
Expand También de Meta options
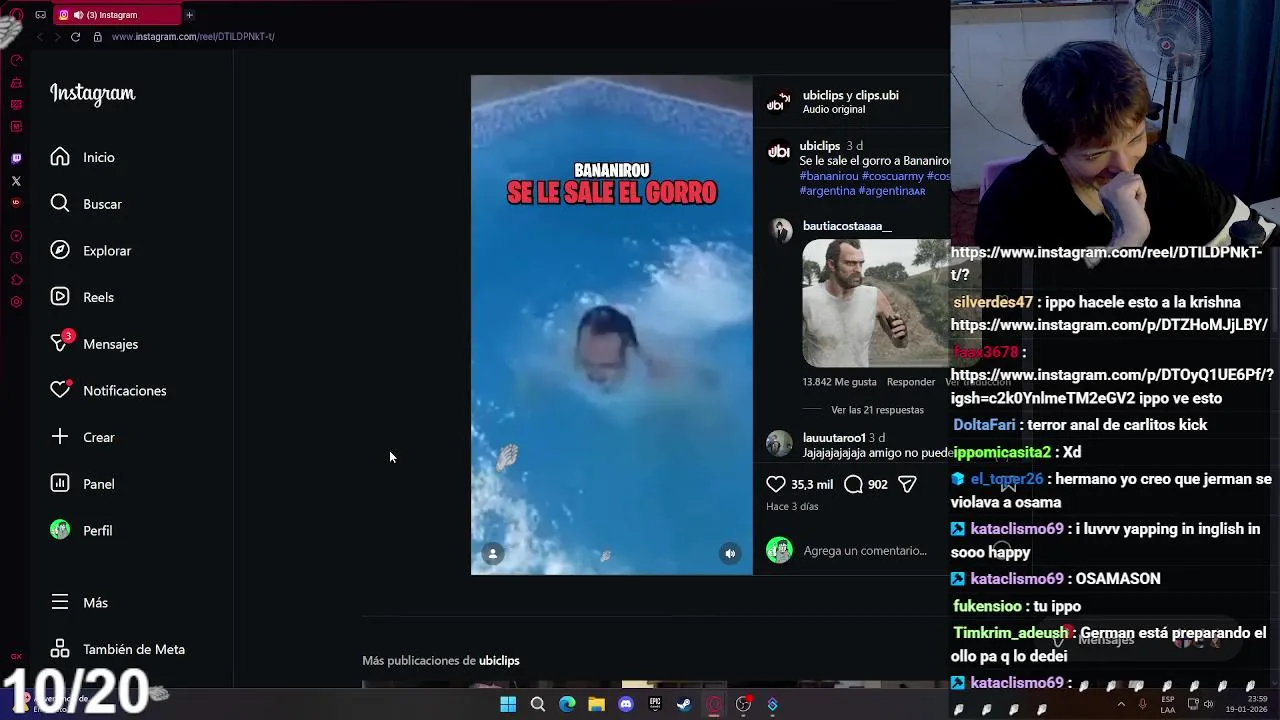point(118,649)
